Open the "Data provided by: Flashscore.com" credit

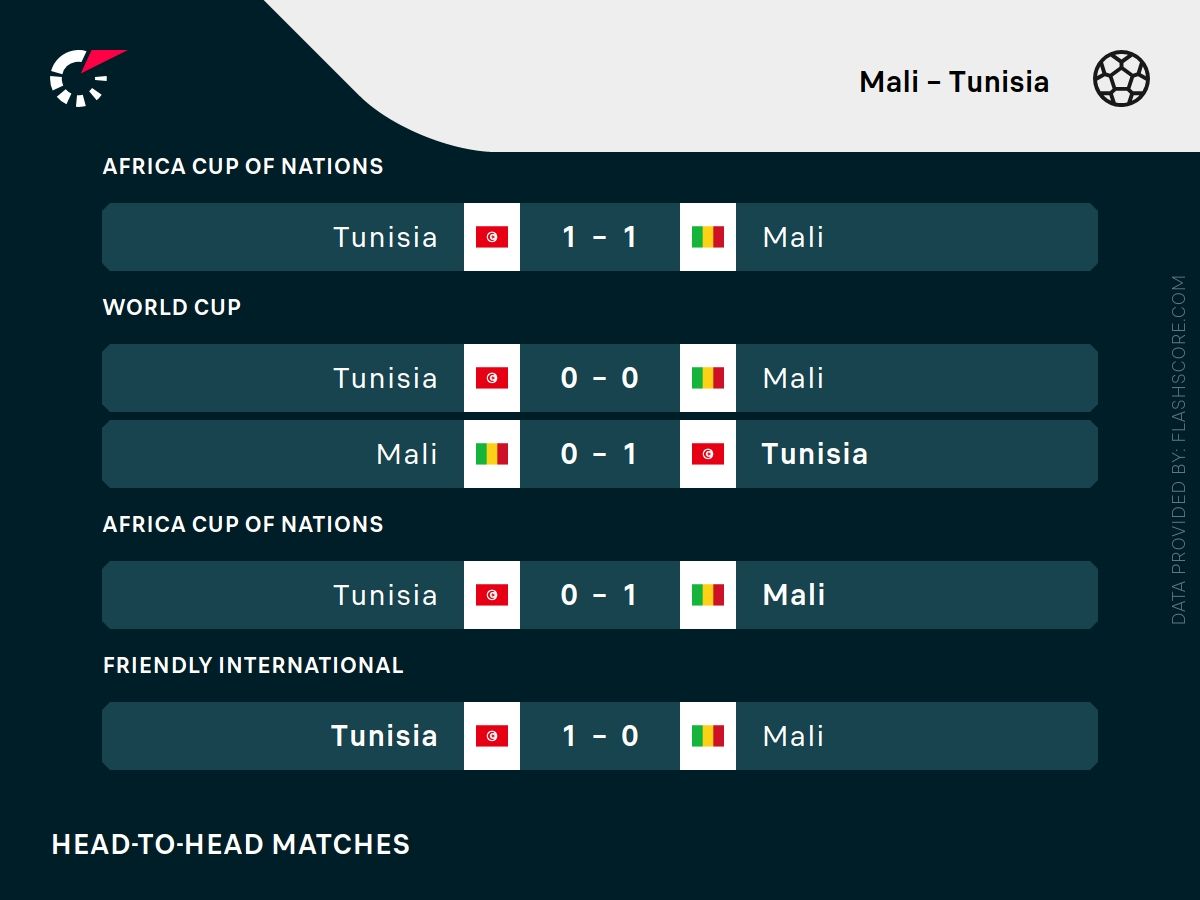(x=1179, y=450)
